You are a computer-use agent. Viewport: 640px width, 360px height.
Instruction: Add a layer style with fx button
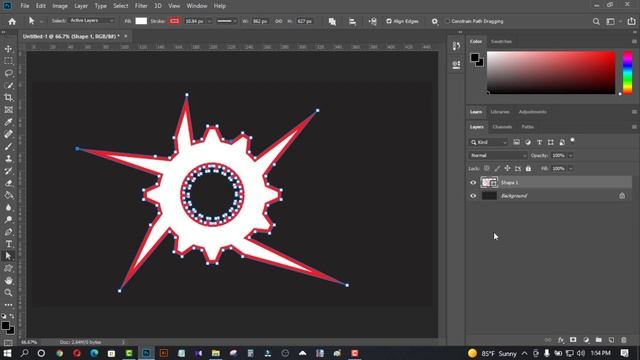click(561, 340)
